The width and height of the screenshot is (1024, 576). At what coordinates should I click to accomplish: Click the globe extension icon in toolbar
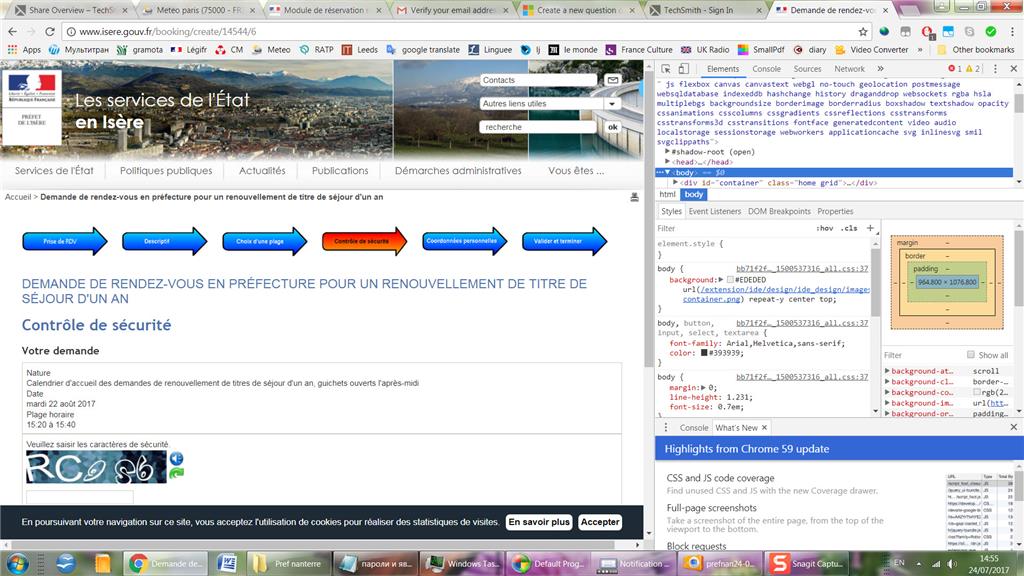point(884,31)
